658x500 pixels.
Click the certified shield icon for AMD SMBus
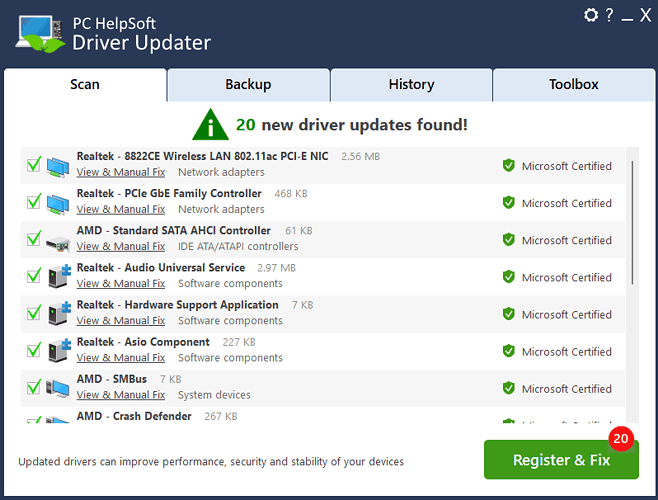click(x=509, y=388)
